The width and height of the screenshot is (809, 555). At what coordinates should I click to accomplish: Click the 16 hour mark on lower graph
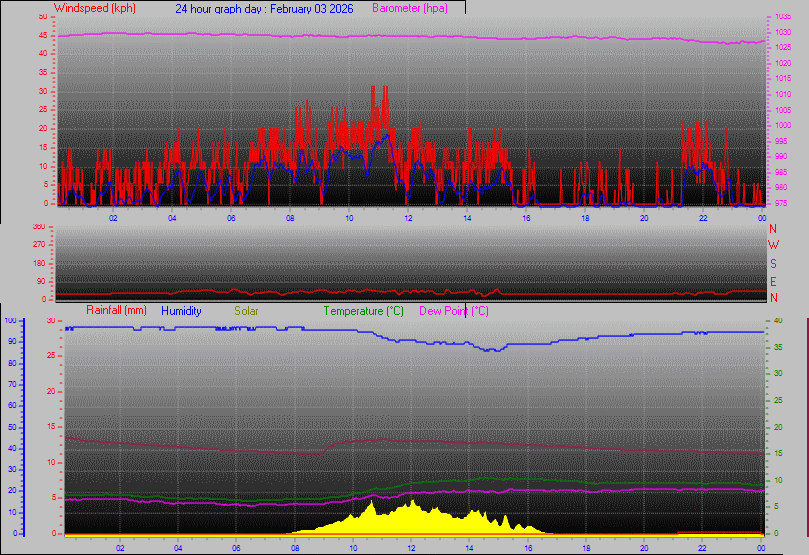point(528,547)
